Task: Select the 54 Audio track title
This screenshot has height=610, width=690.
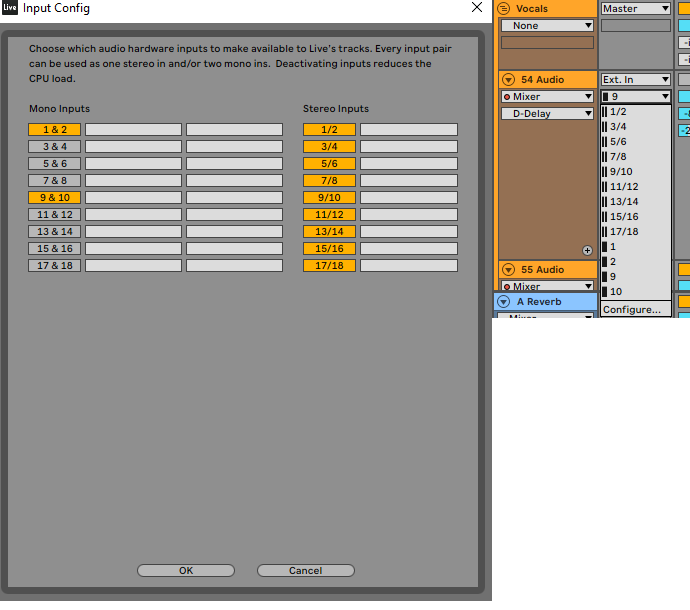Action: (x=543, y=80)
